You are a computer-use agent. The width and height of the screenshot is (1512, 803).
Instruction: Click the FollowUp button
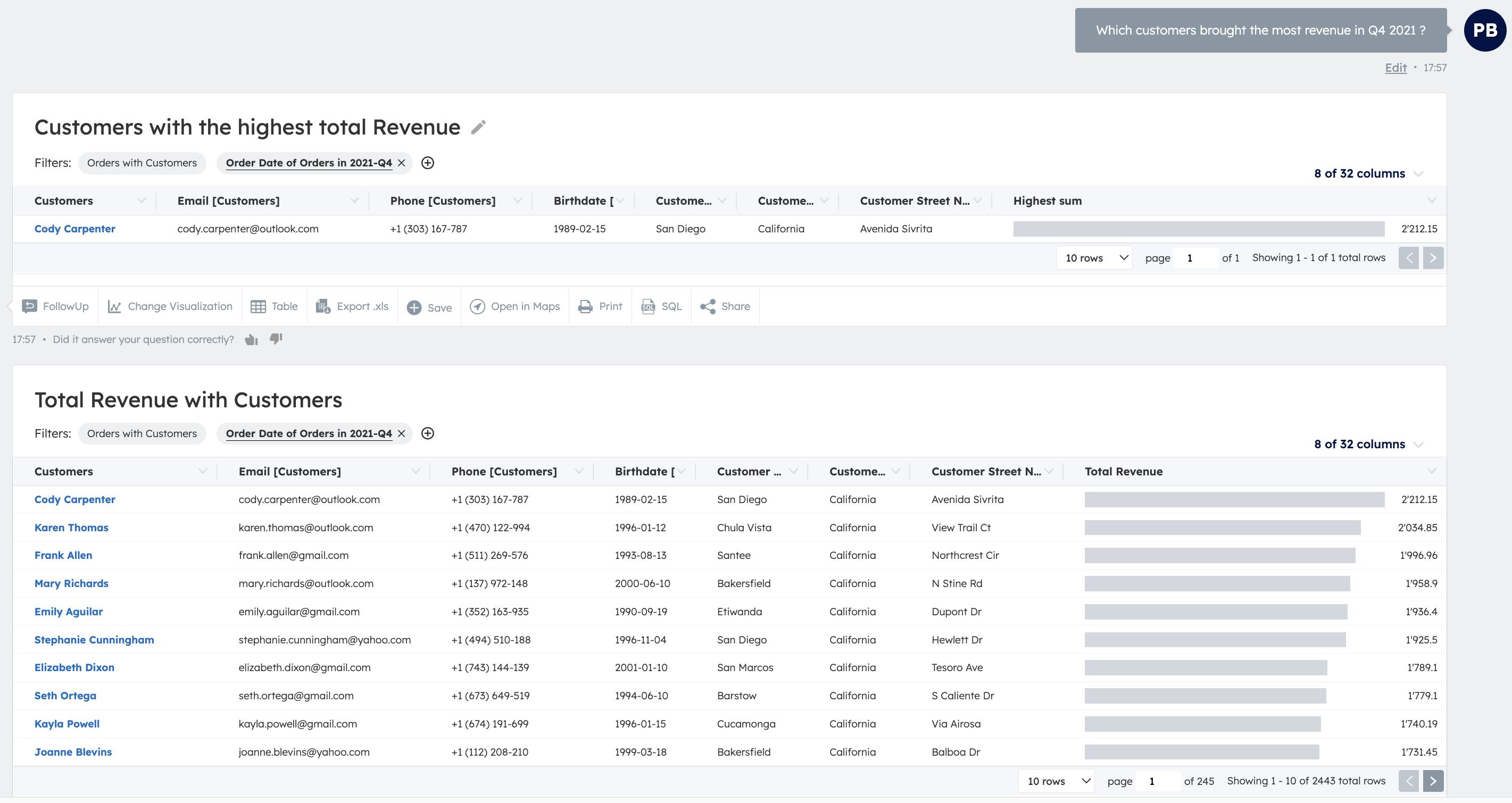pos(55,307)
